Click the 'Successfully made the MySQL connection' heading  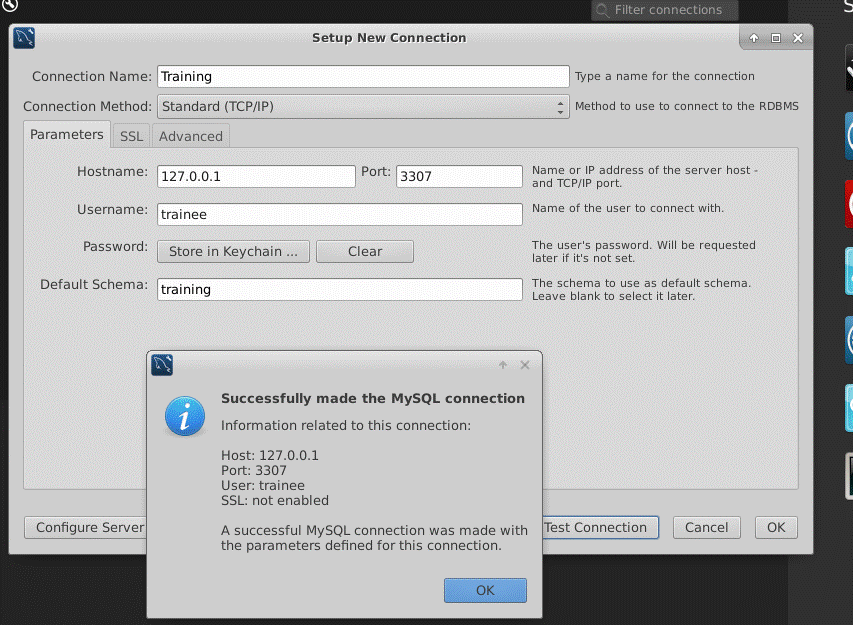pos(373,399)
